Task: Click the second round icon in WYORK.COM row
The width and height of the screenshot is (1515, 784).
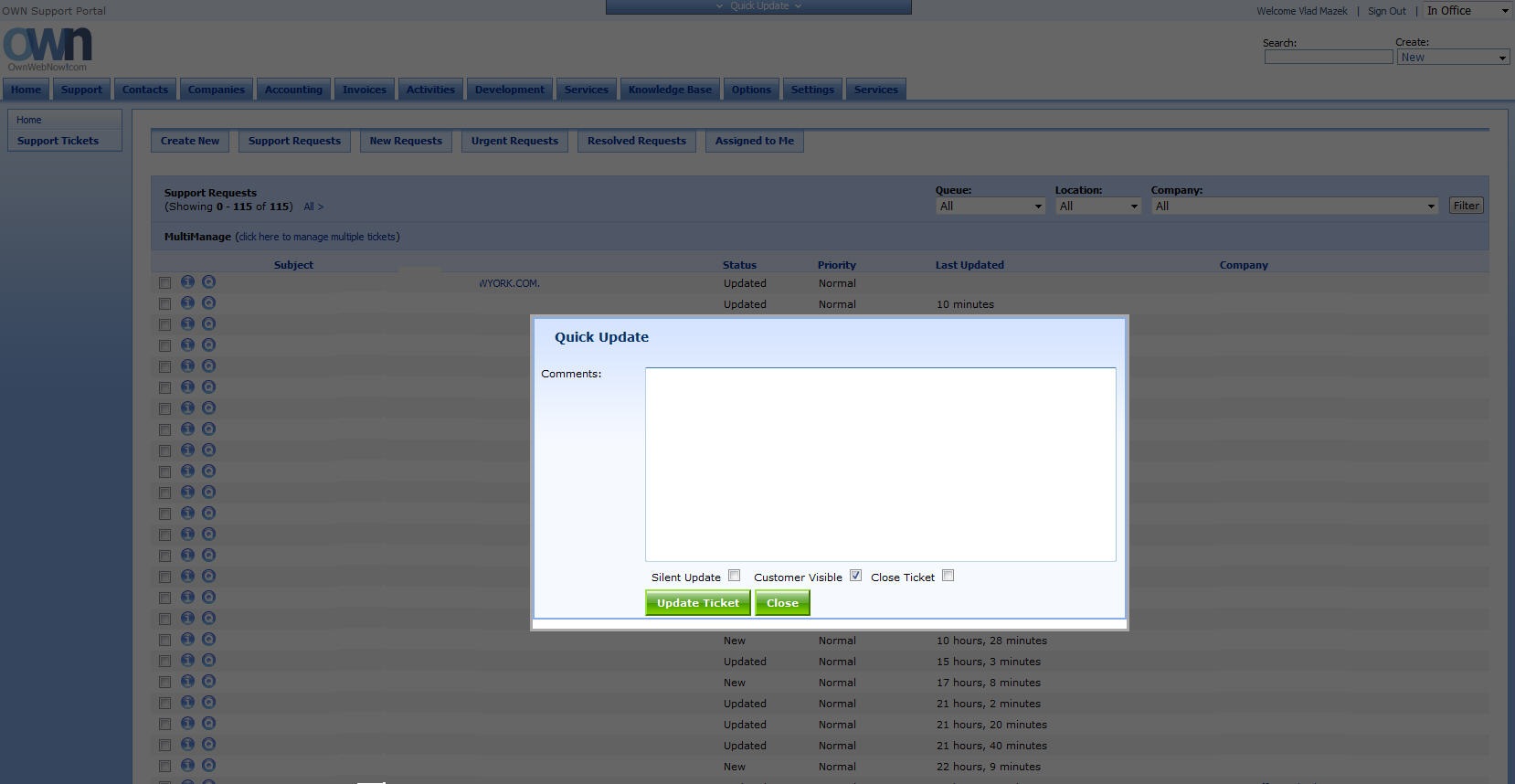Action: point(208,282)
